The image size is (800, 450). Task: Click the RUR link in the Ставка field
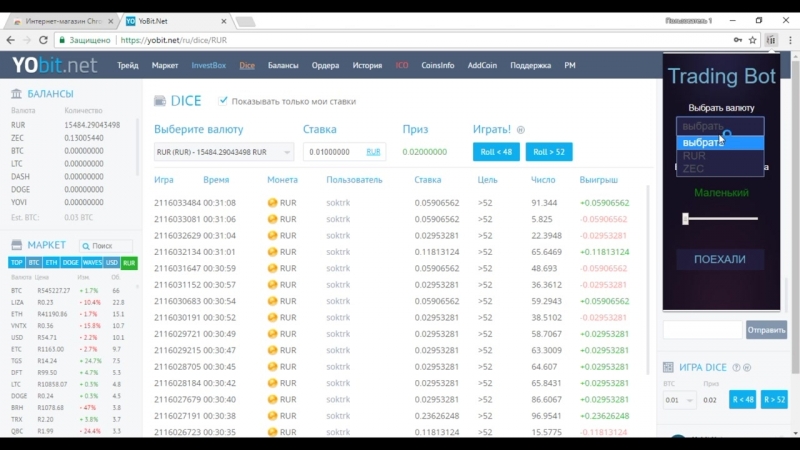(373, 152)
